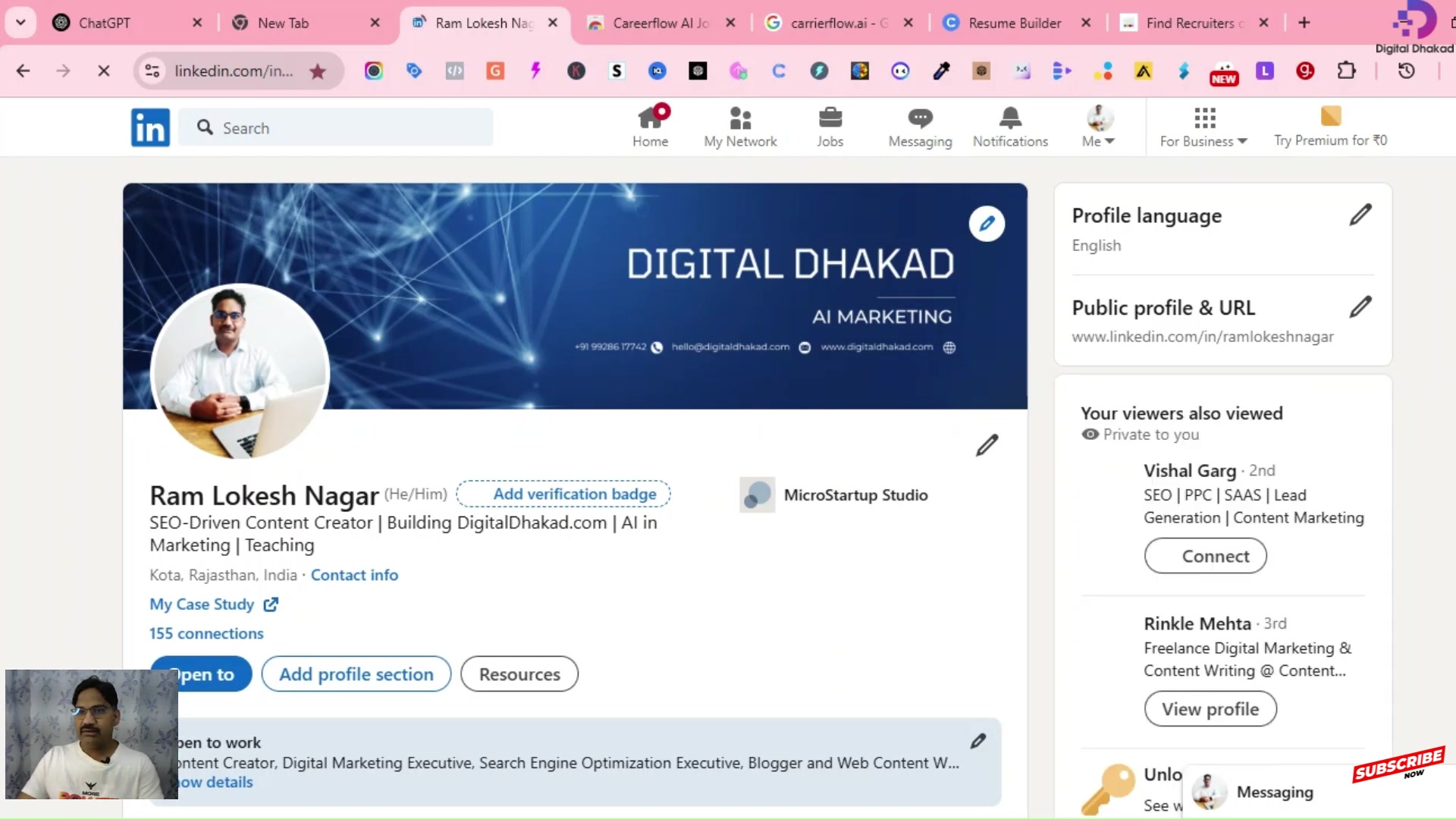Viewport: 1456px width, 819px height.
Task: Click the S extension icon
Action: (x=617, y=71)
